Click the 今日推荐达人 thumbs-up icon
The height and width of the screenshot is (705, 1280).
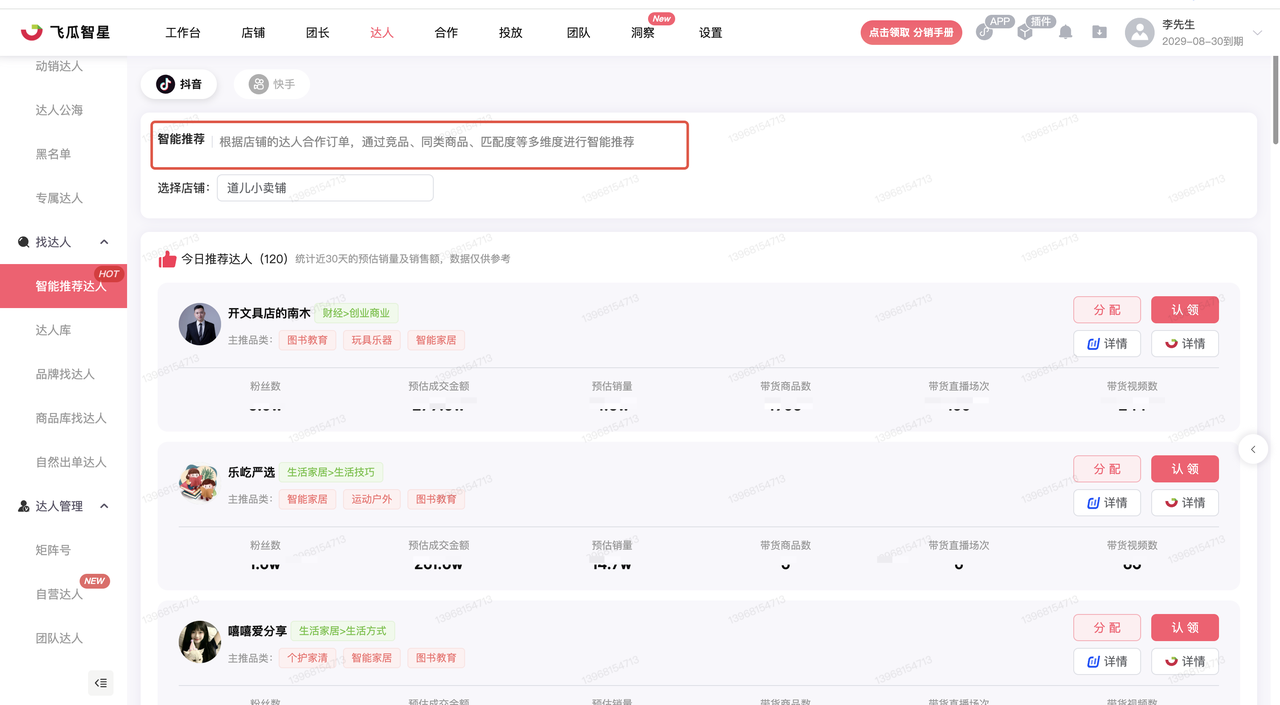point(168,259)
